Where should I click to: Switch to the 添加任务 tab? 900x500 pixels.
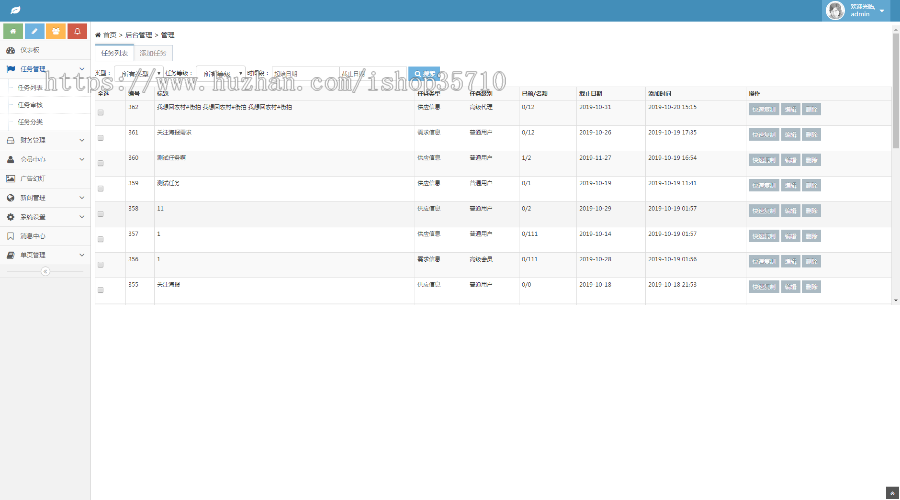[154, 52]
